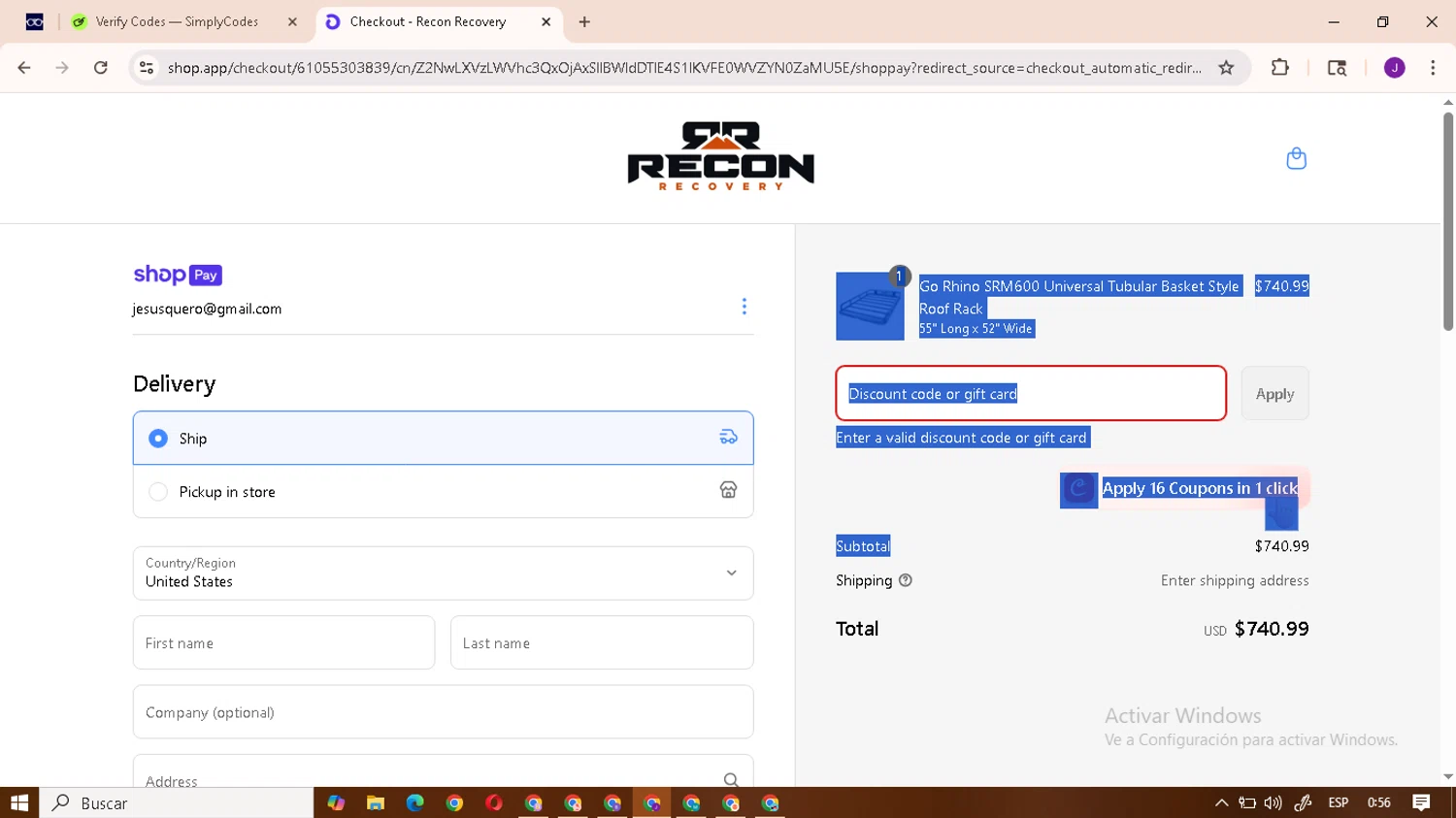The width and height of the screenshot is (1456, 818).
Task: Click the page vertical scrollbar
Action: (x=1447, y=221)
